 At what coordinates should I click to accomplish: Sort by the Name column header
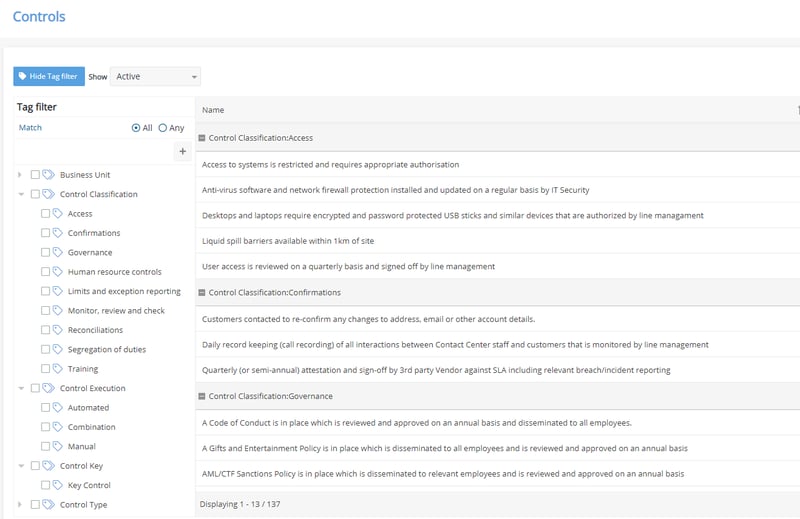213,110
